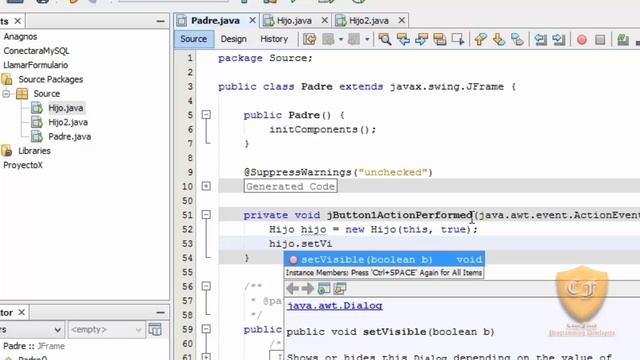Image resolution: width=640 pixels, height=360 pixels.
Task: Click Previous Bookmark up-arrow icon
Action: (480, 39)
